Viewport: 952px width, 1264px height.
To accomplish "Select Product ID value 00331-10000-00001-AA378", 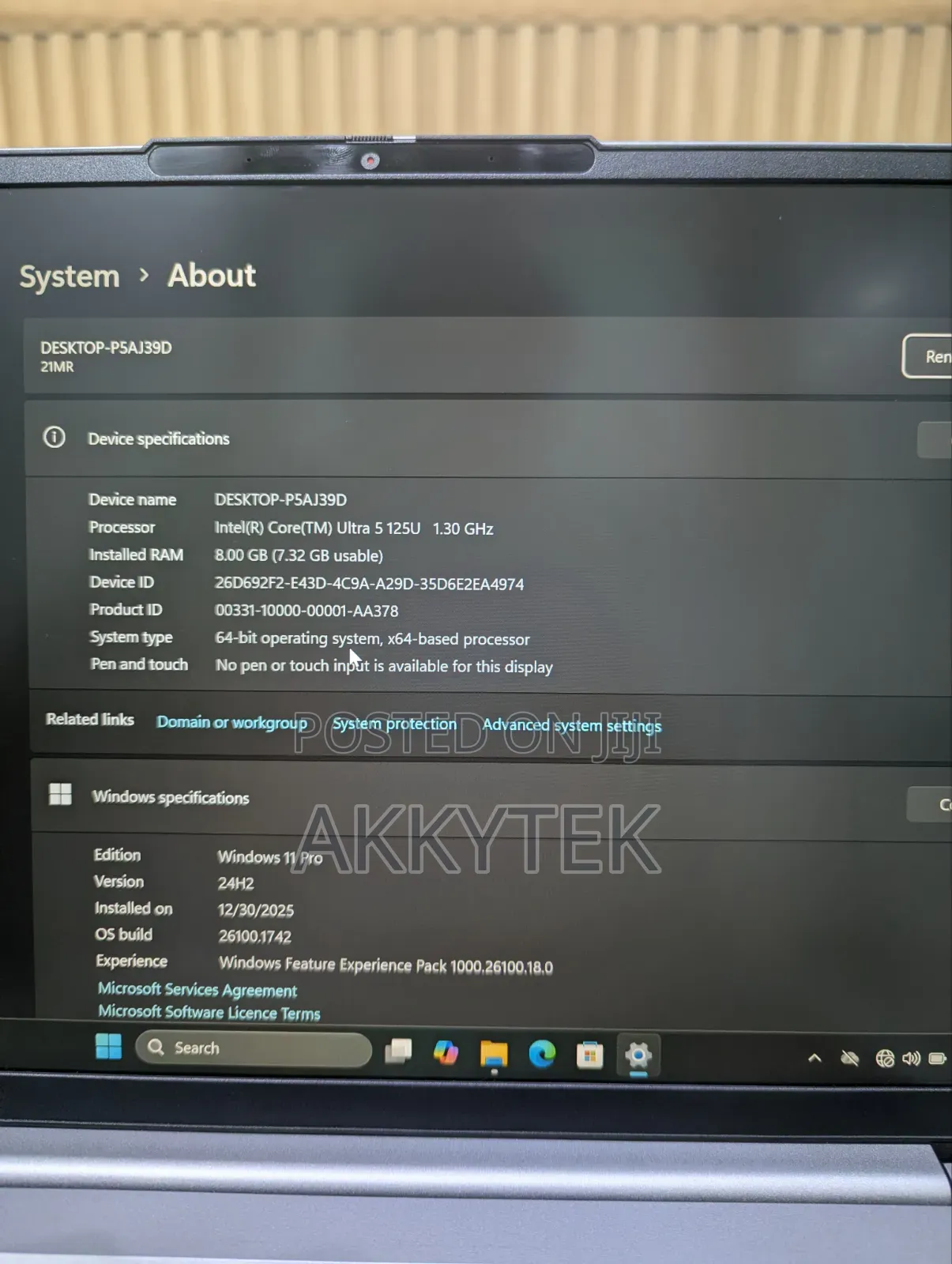I will click(307, 611).
